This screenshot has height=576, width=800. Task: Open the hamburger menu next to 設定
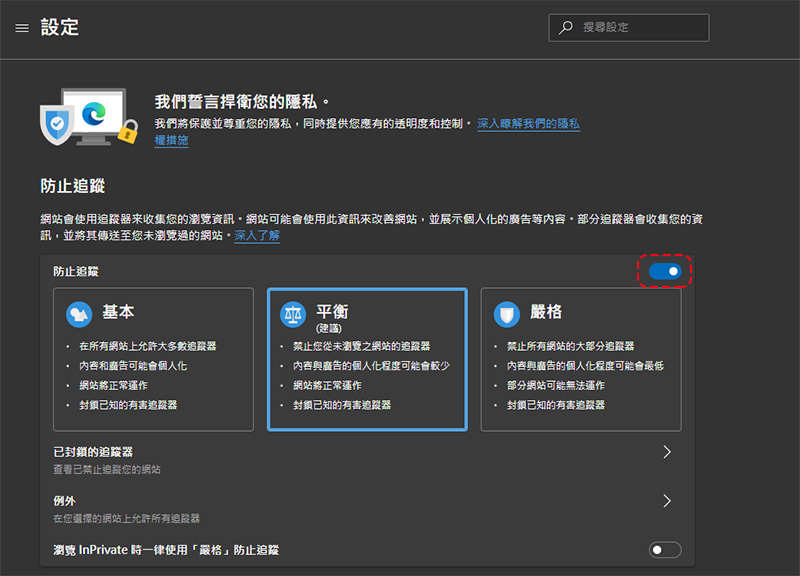click(x=22, y=28)
